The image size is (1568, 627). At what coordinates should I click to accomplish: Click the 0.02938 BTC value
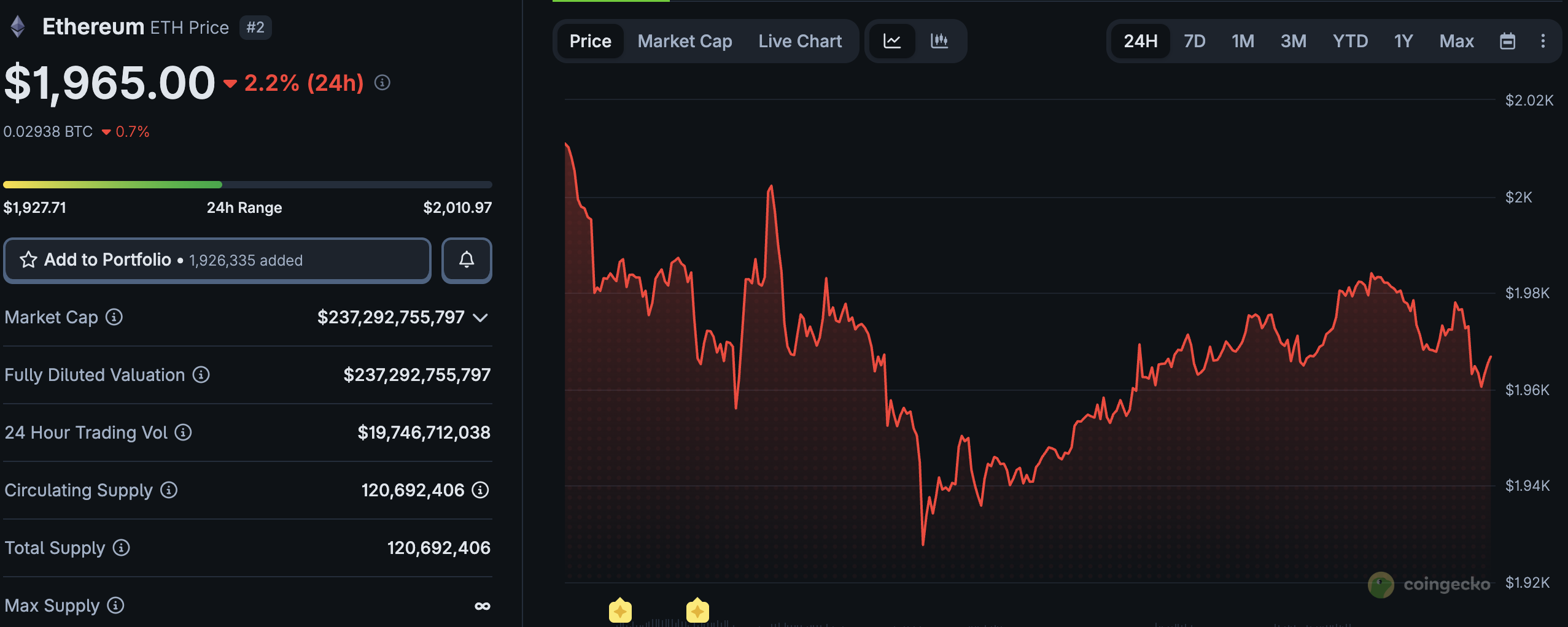[48, 131]
